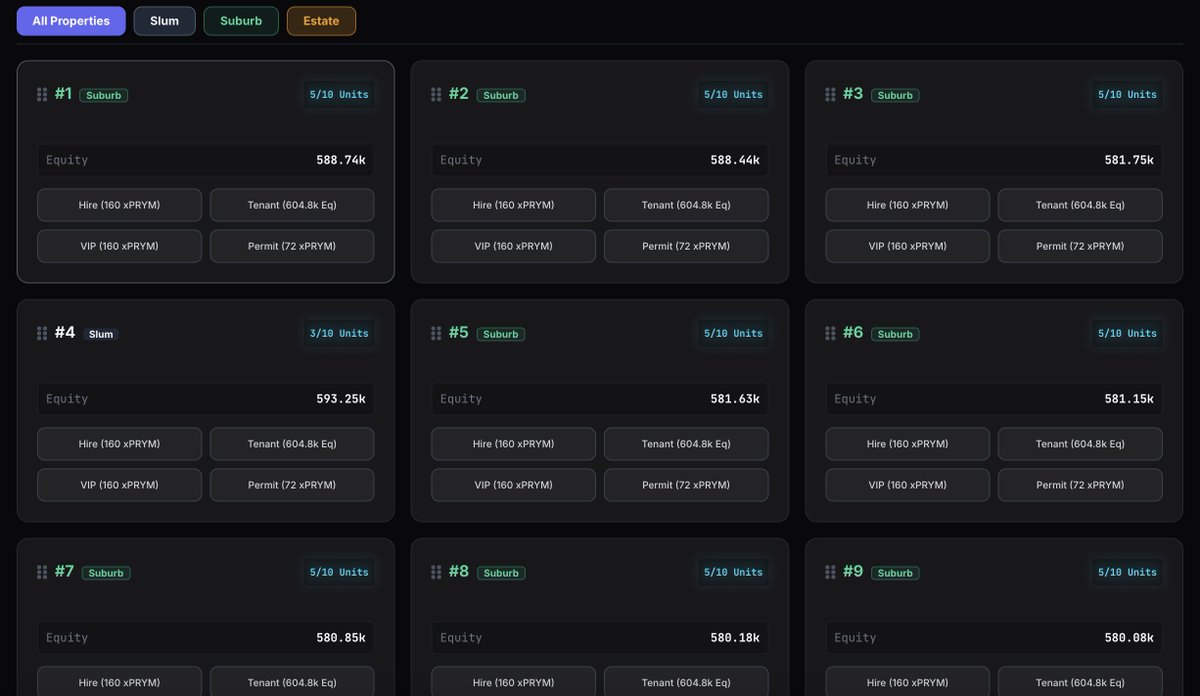Click drag handle icon of property #5

pos(436,334)
